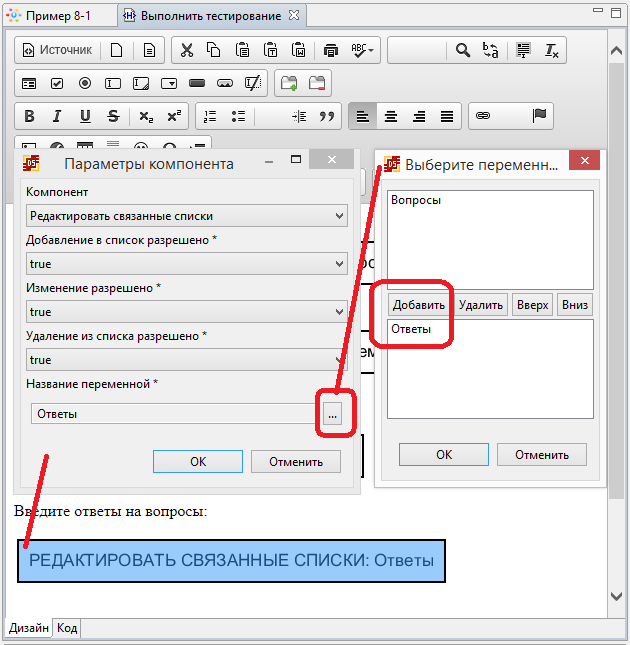
Task: Select Ответы in the lower list
Action: point(411,329)
